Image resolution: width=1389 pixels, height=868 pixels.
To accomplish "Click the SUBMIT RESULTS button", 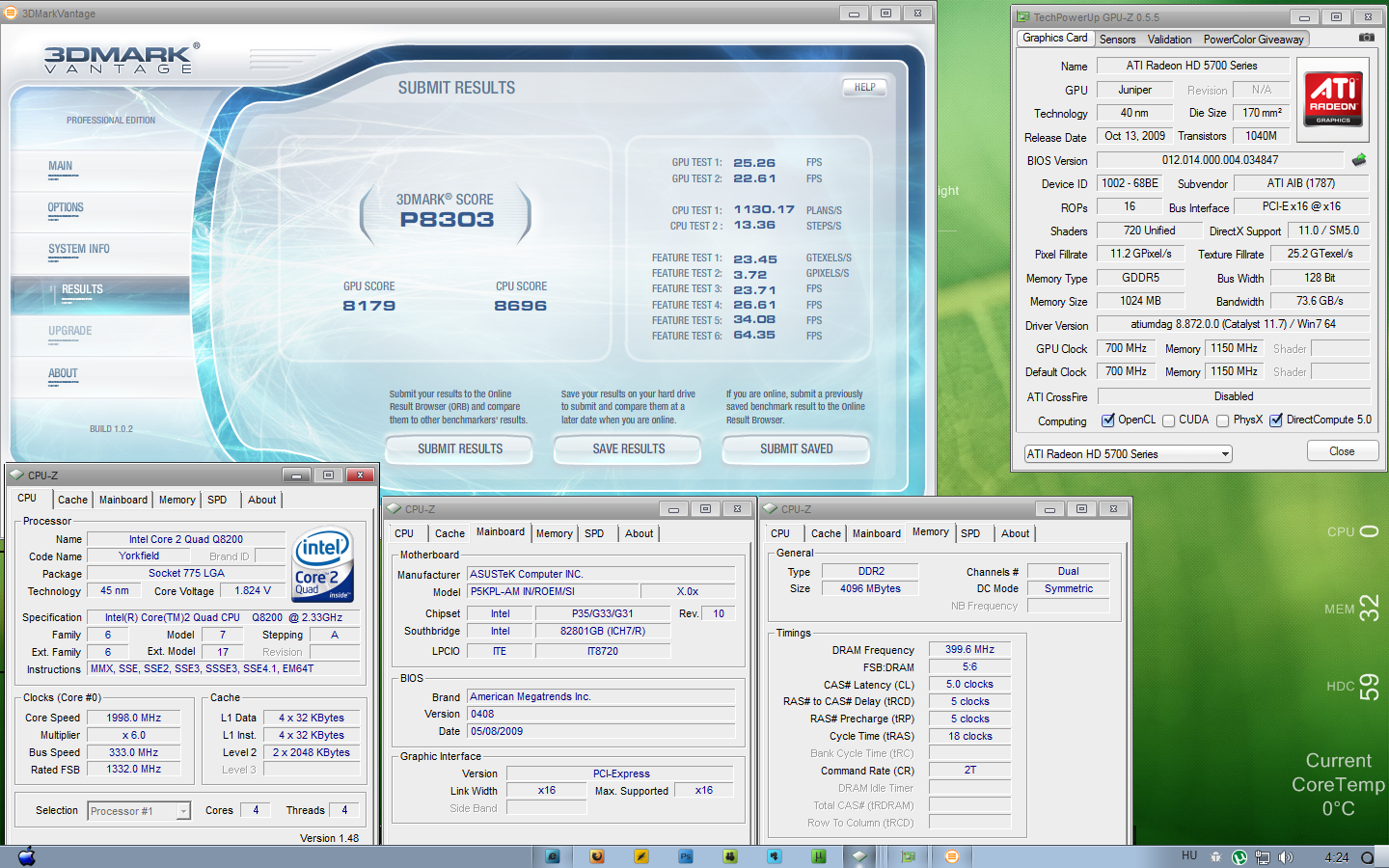I will 459,449.
